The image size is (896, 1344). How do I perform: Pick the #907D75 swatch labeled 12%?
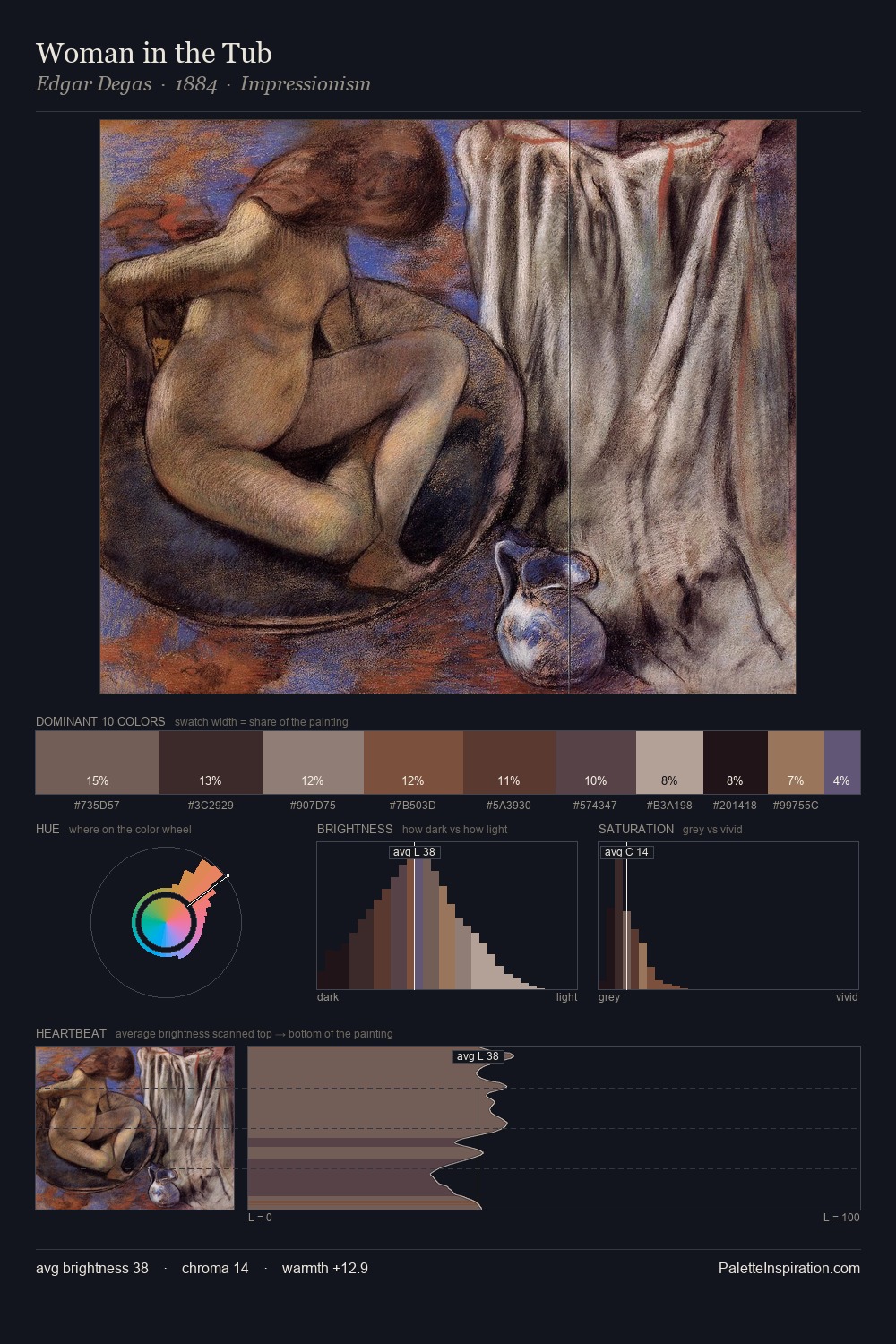(313, 762)
